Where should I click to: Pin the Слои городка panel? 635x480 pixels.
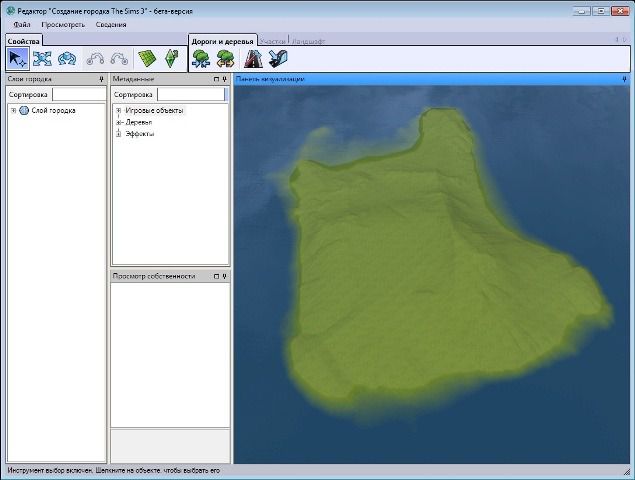[x=102, y=78]
